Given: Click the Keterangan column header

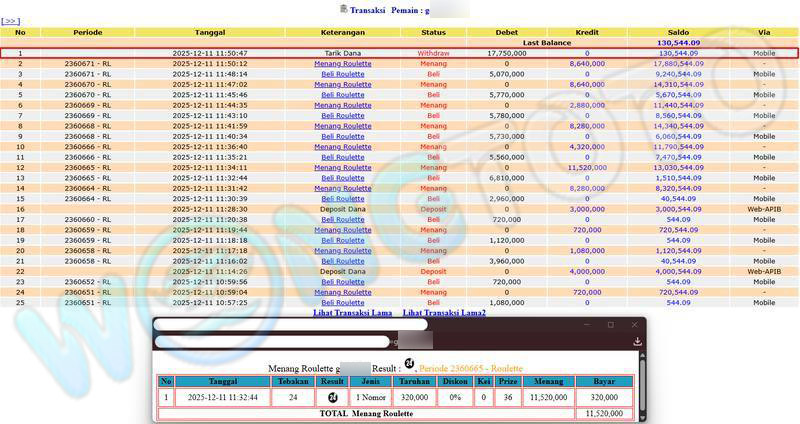Looking at the screenshot, I should [343, 32].
